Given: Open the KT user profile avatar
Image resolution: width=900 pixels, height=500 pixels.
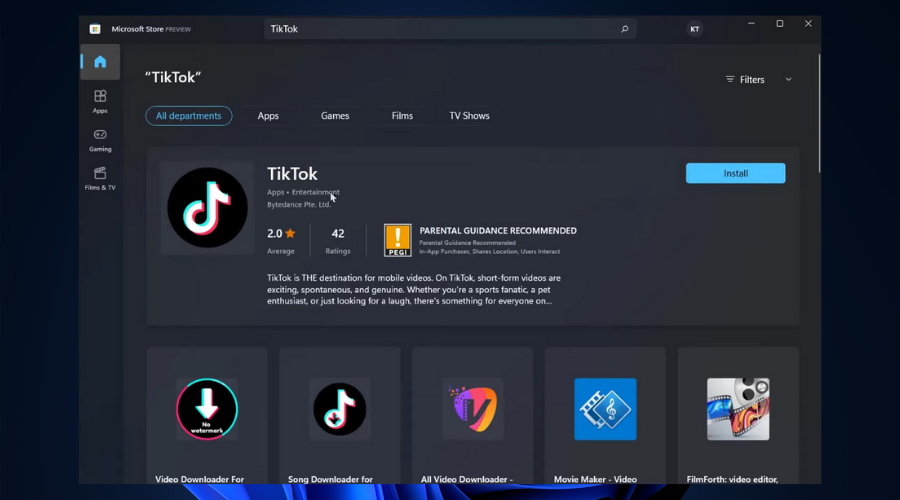Looking at the screenshot, I should point(695,29).
